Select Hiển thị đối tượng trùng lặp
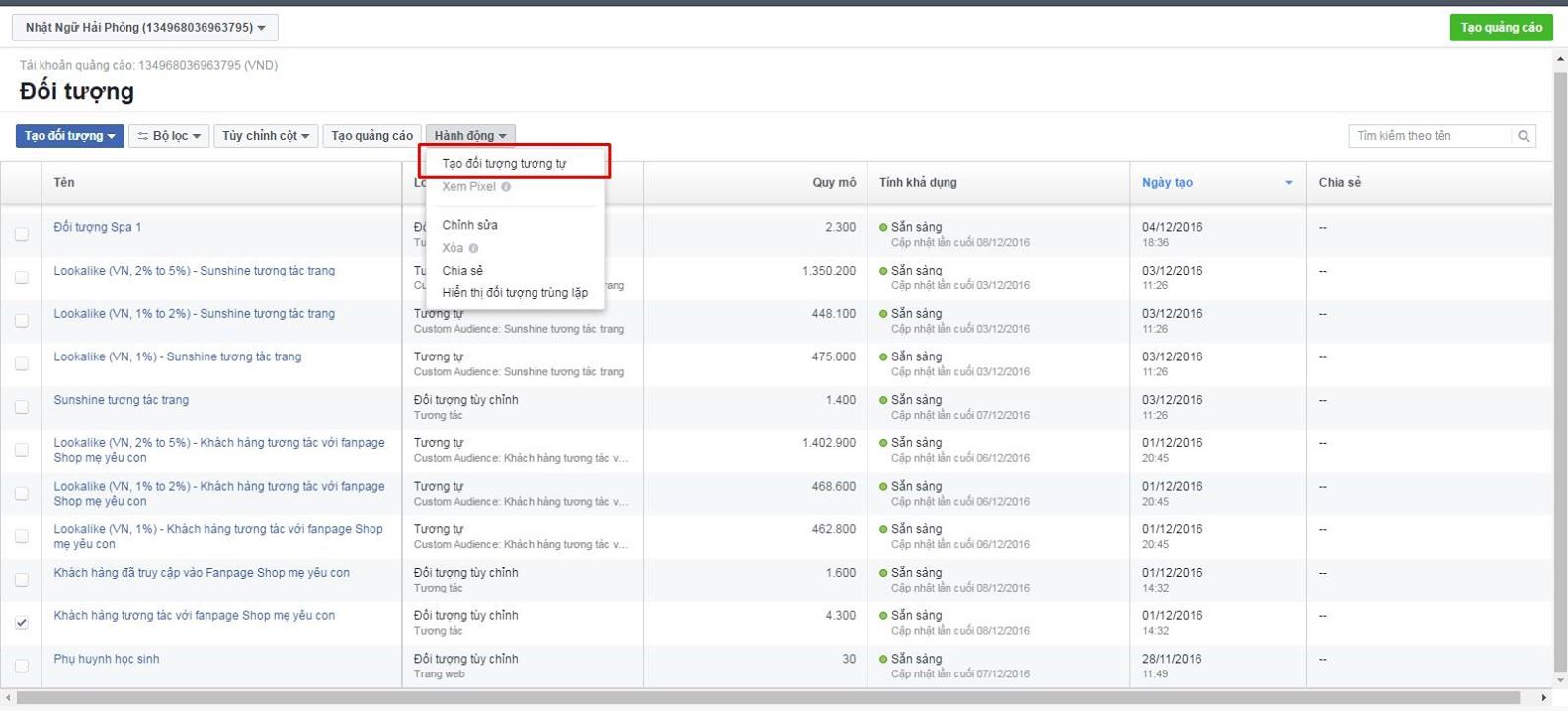 (x=515, y=293)
